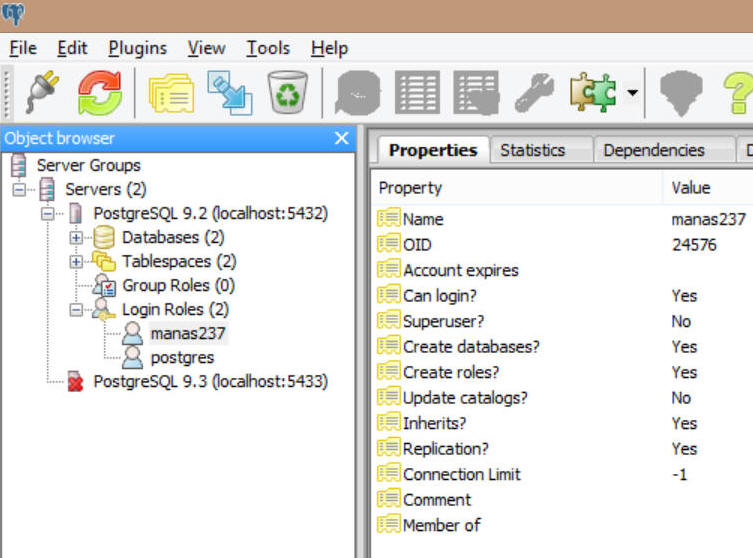This screenshot has width=753, height=558.
Task: Select the manas237 login role
Action: [x=188, y=333]
